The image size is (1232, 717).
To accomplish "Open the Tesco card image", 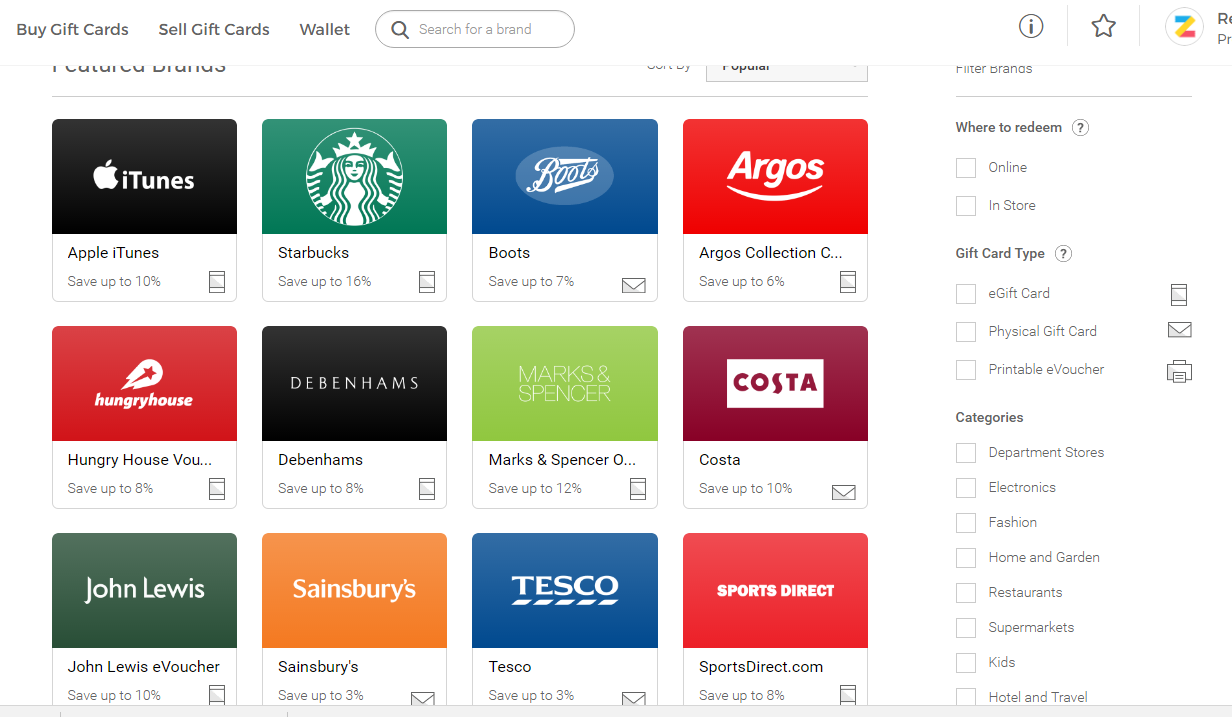I will point(565,591).
